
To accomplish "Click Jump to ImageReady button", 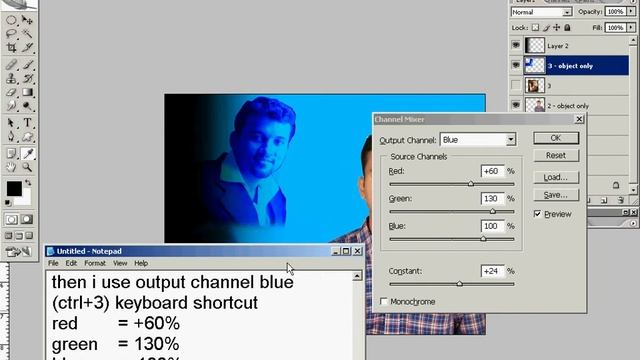I will click(x=19, y=251).
